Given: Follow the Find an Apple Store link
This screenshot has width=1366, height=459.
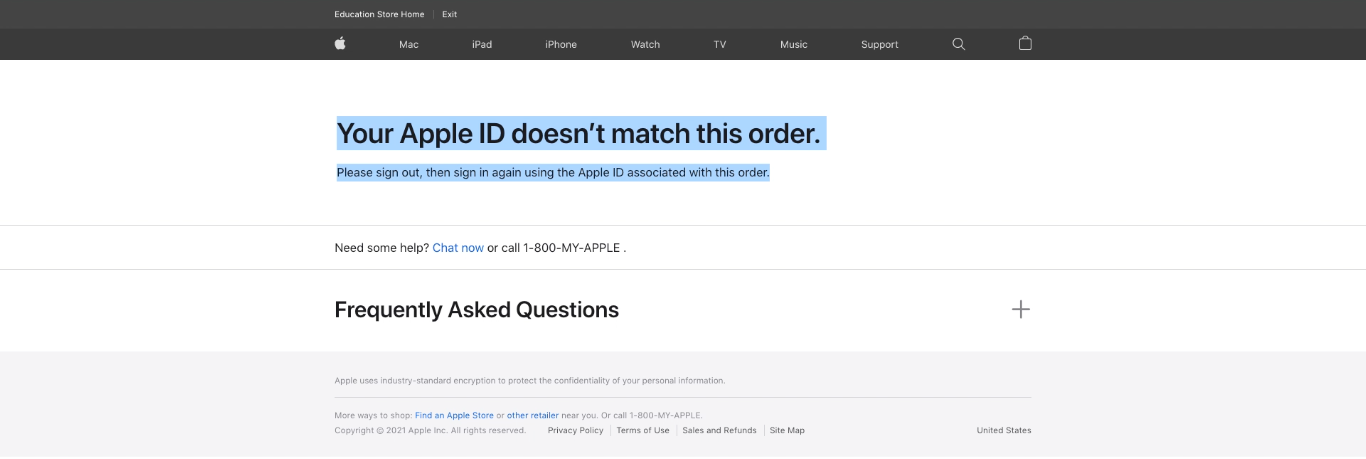Looking at the screenshot, I should (455, 415).
